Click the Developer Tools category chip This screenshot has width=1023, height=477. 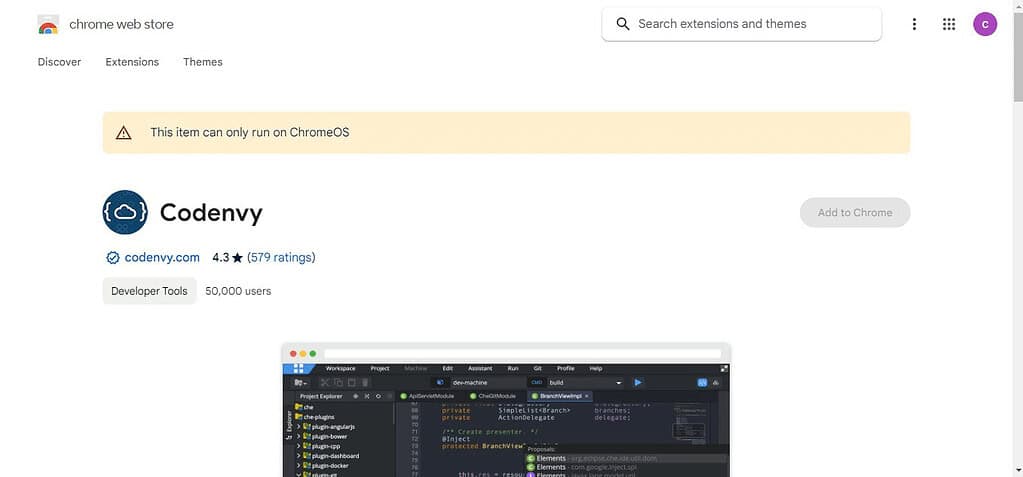(149, 291)
